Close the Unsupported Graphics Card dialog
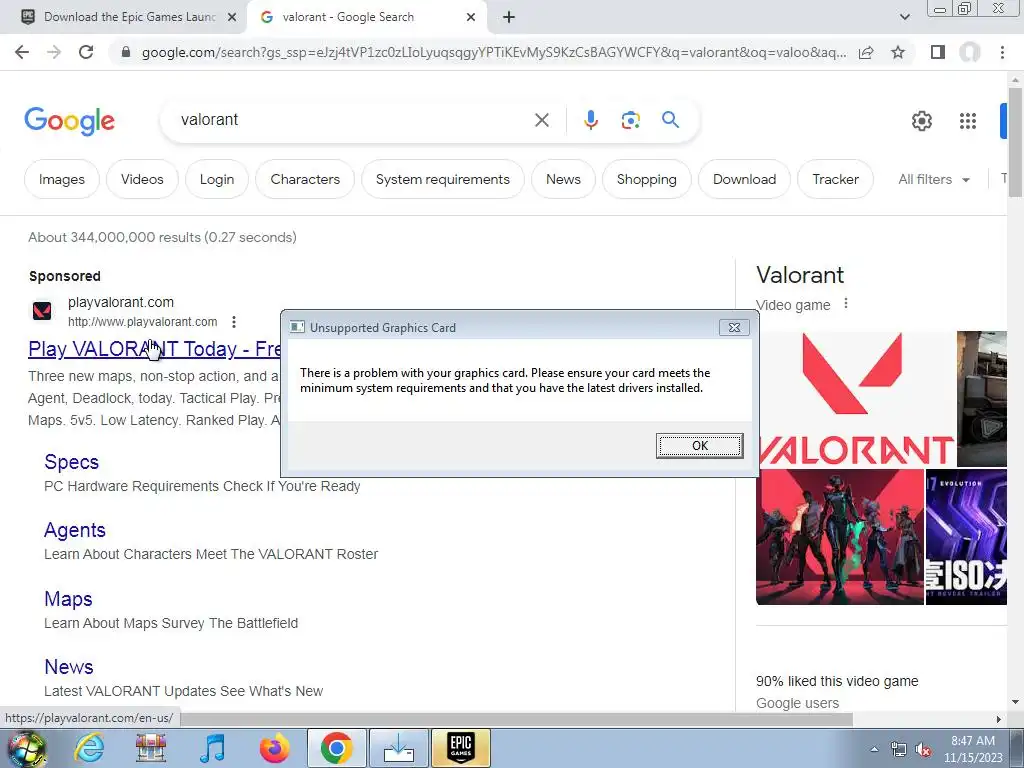1024x768 pixels. coord(734,327)
